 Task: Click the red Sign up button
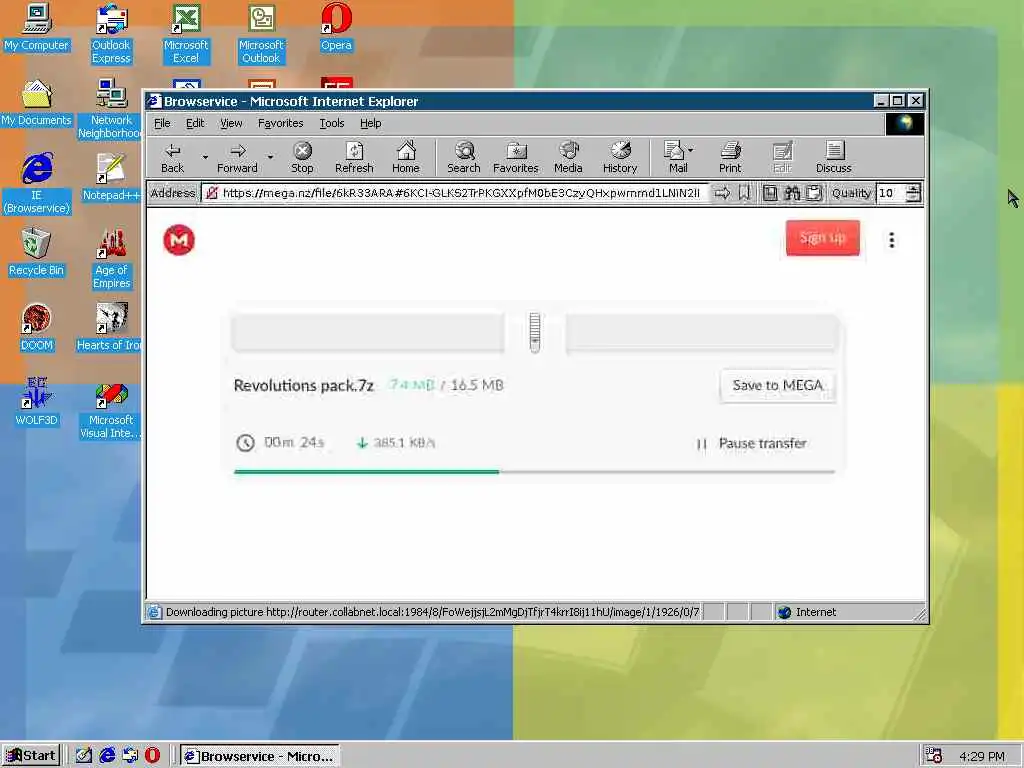(x=822, y=238)
